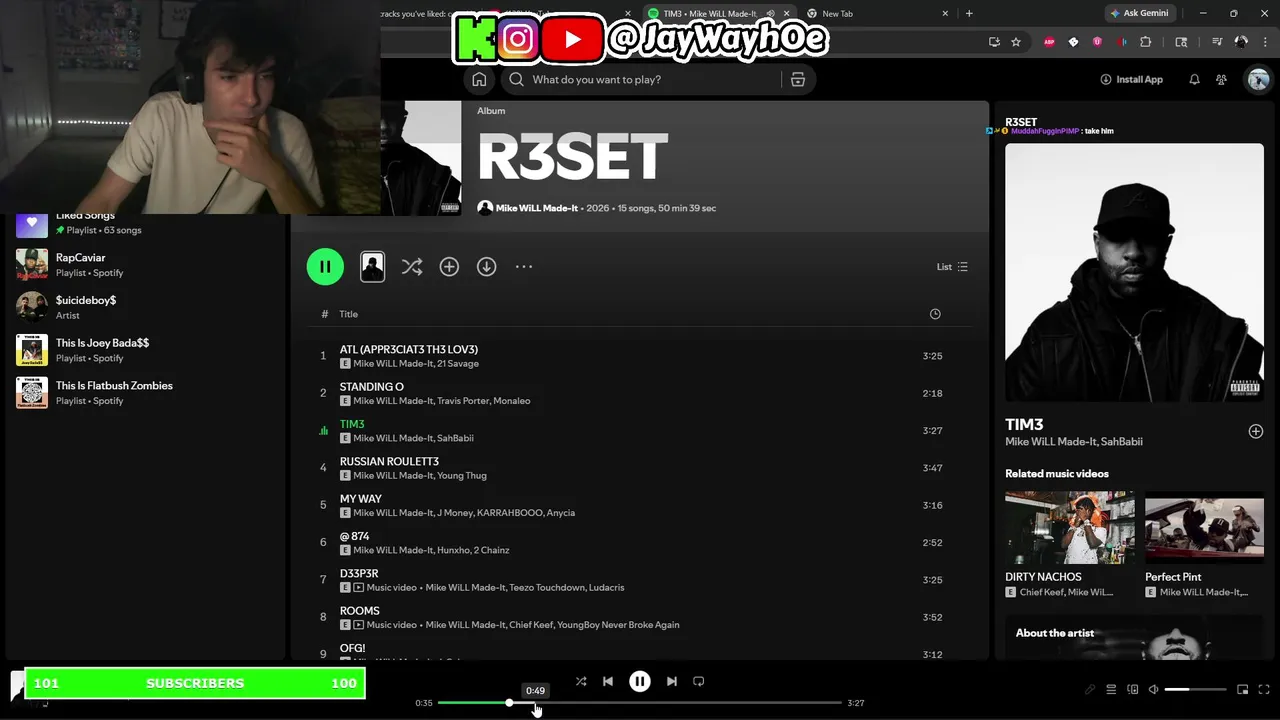Viewport: 1280px width, 720px height.
Task: Click the Browse icon in the search bar
Action: coord(798,80)
